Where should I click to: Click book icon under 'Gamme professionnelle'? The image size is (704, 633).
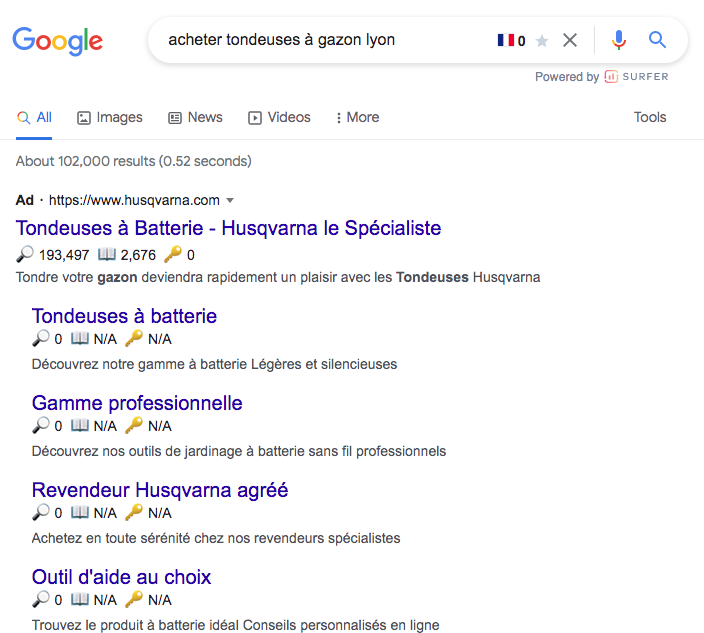[79, 425]
